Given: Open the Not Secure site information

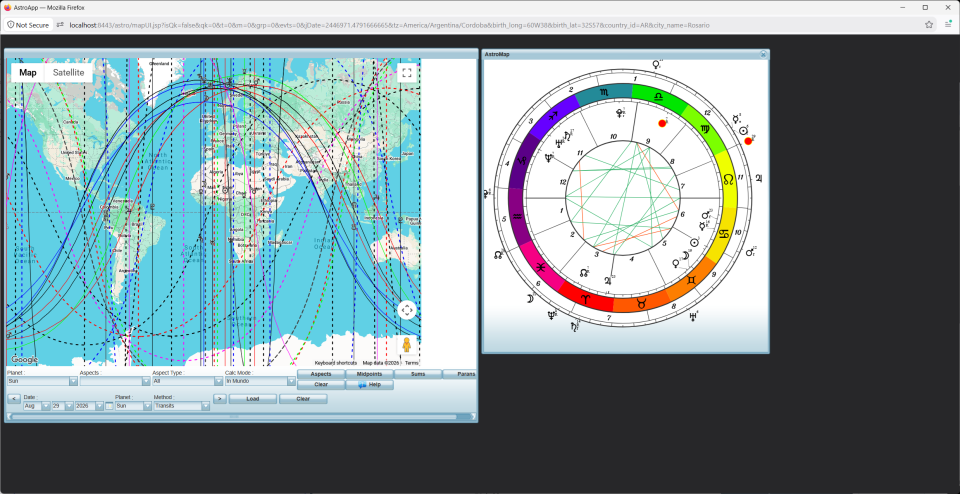Looking at the screenshot, I should [28, 25].
